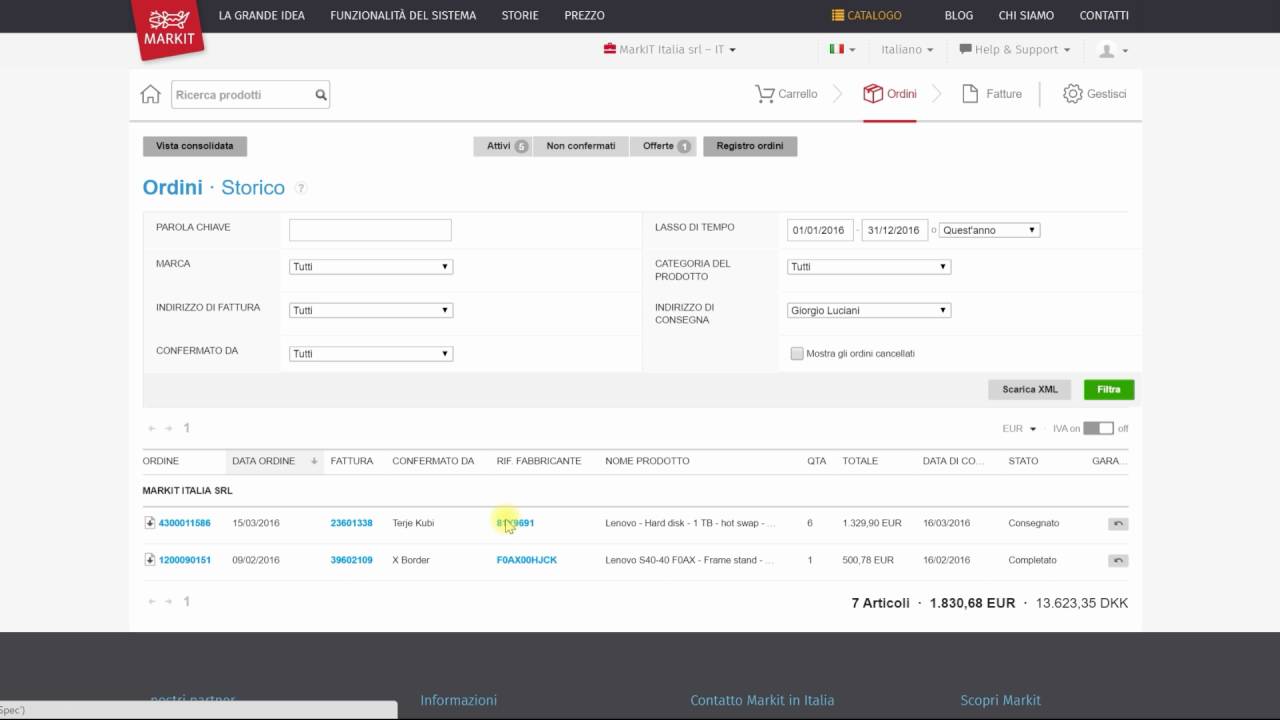Click the search magnifier icon
Viewport: 1280px width, 720px height.
point(321,95)
